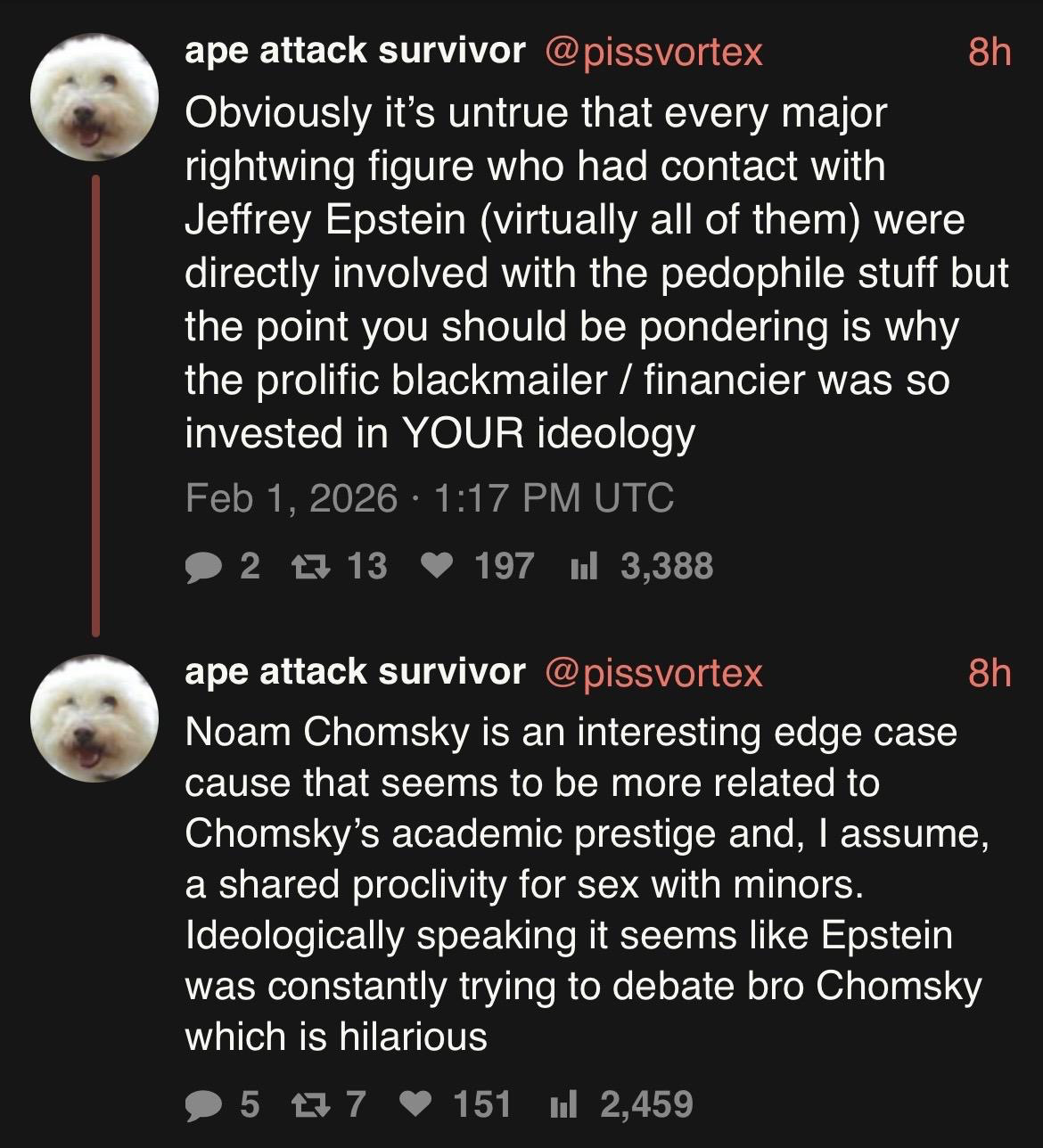Open view stats icon on the first tweet
The height and width of the screenshot is (1148, 1043).
[x=583, y=567]
